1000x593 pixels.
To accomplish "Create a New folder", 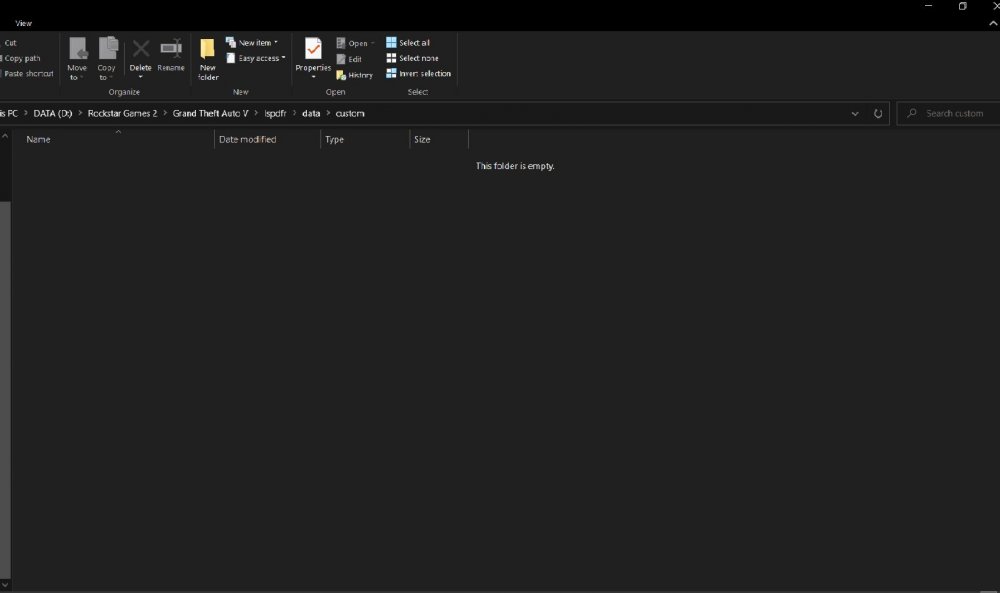I will (208, 58).
